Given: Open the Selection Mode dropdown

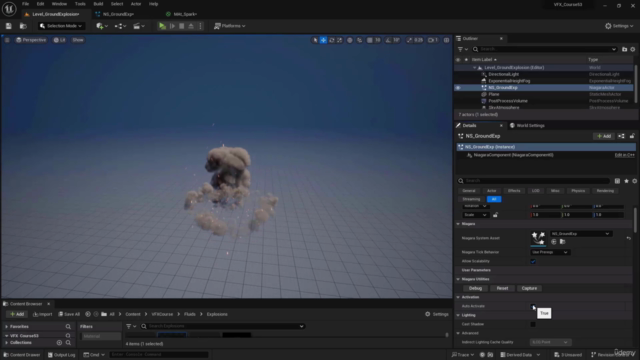Looking at the screenshot, I should [61, 26].
